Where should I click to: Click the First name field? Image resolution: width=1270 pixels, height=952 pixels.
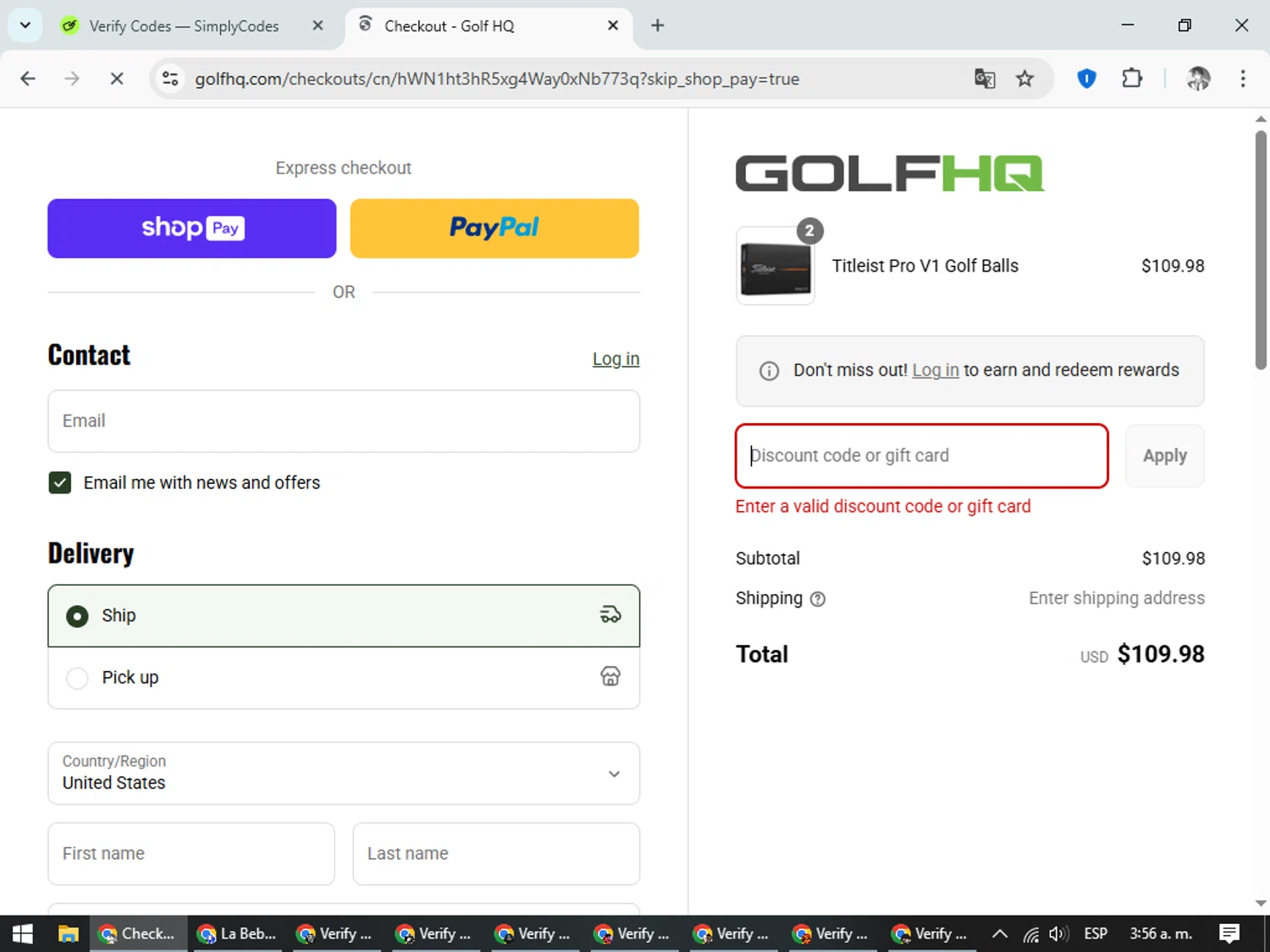pyautogui.click(x=191, y=854)
